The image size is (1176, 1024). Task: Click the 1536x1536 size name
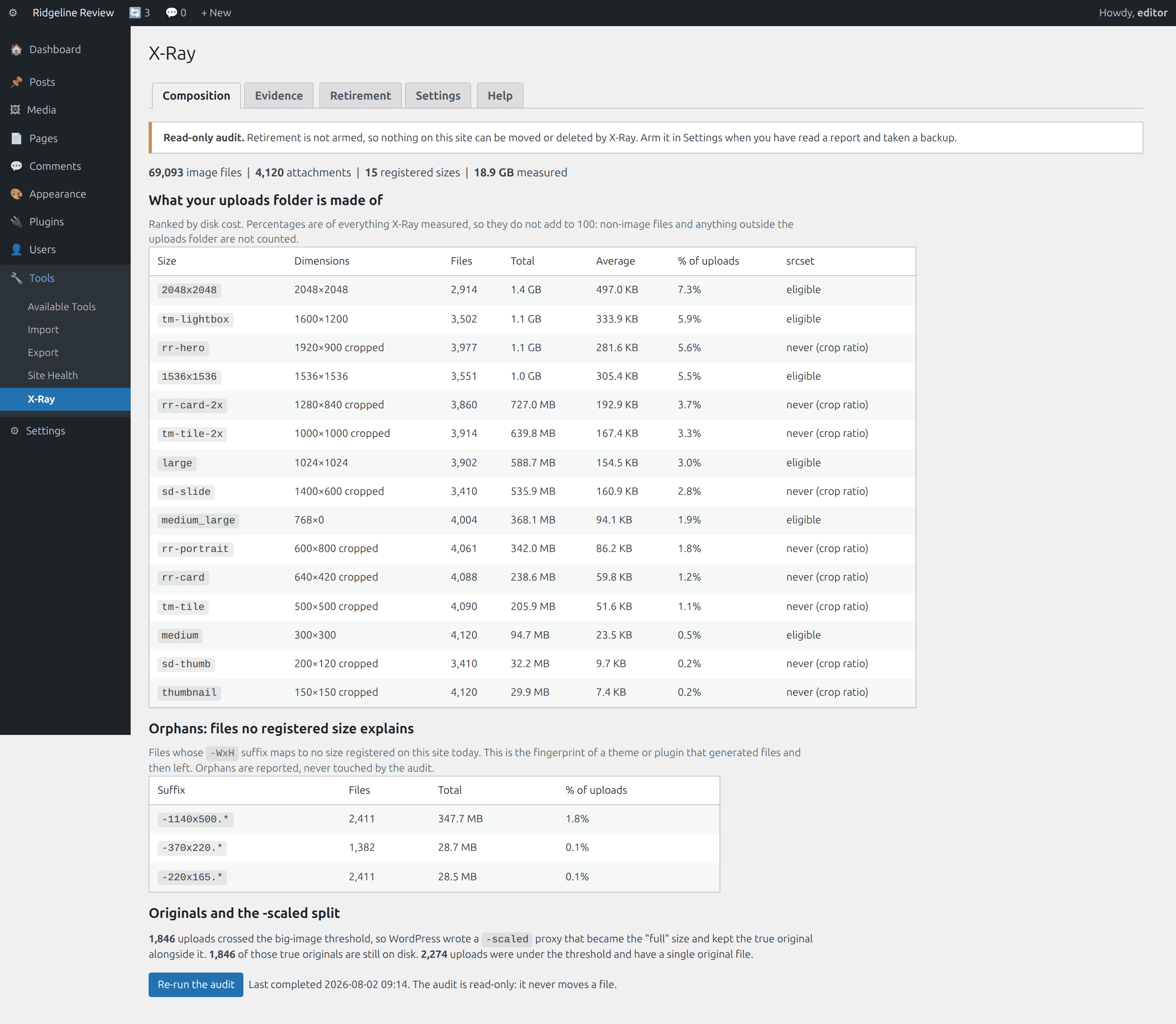point(189,376)
